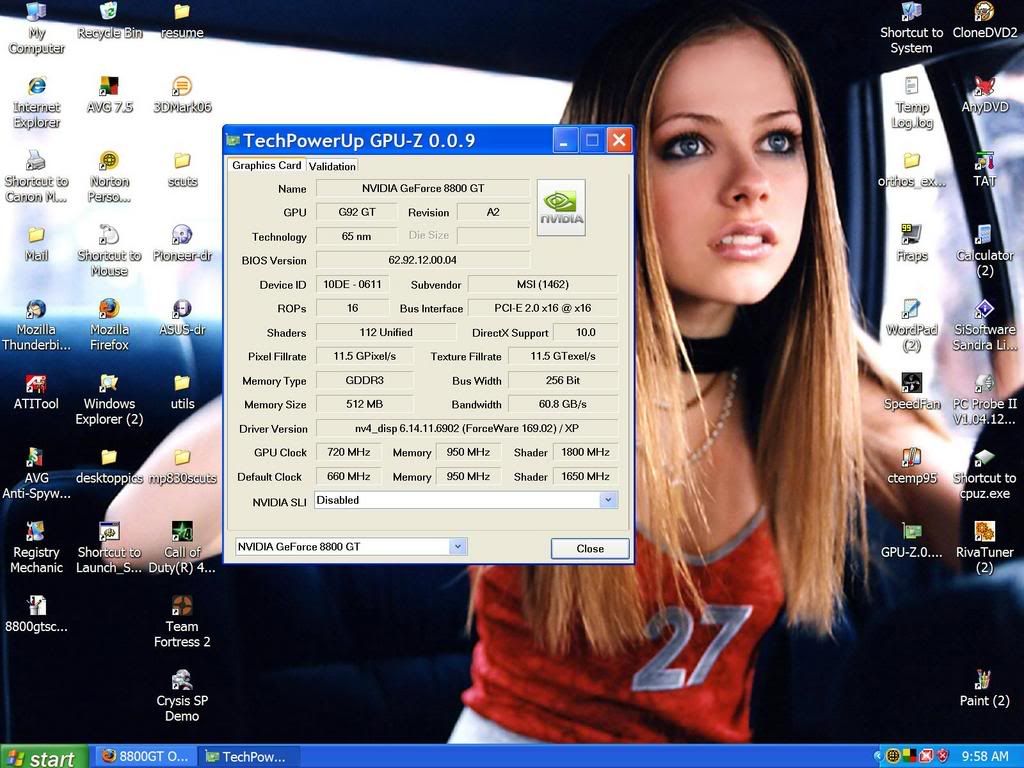Click the Driver Version field
1024x768 pixels.
click(x=467, y=428)
